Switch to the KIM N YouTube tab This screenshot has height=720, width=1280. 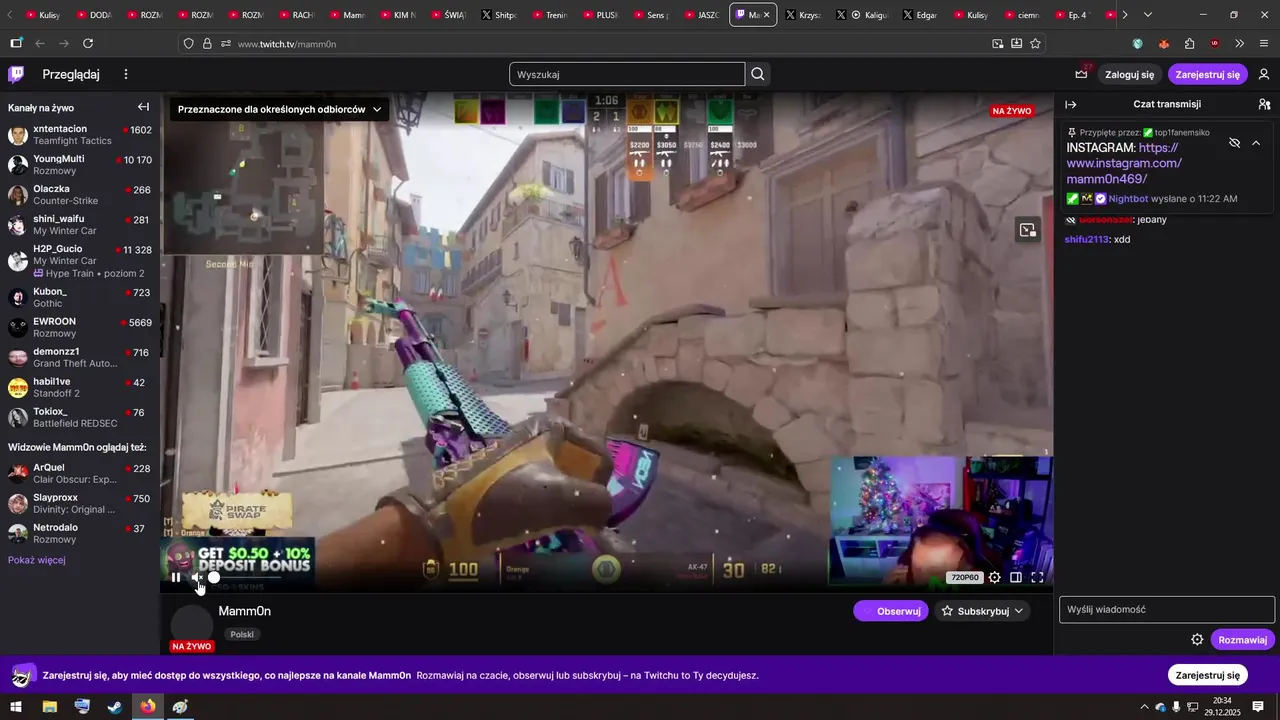point(396,15)
